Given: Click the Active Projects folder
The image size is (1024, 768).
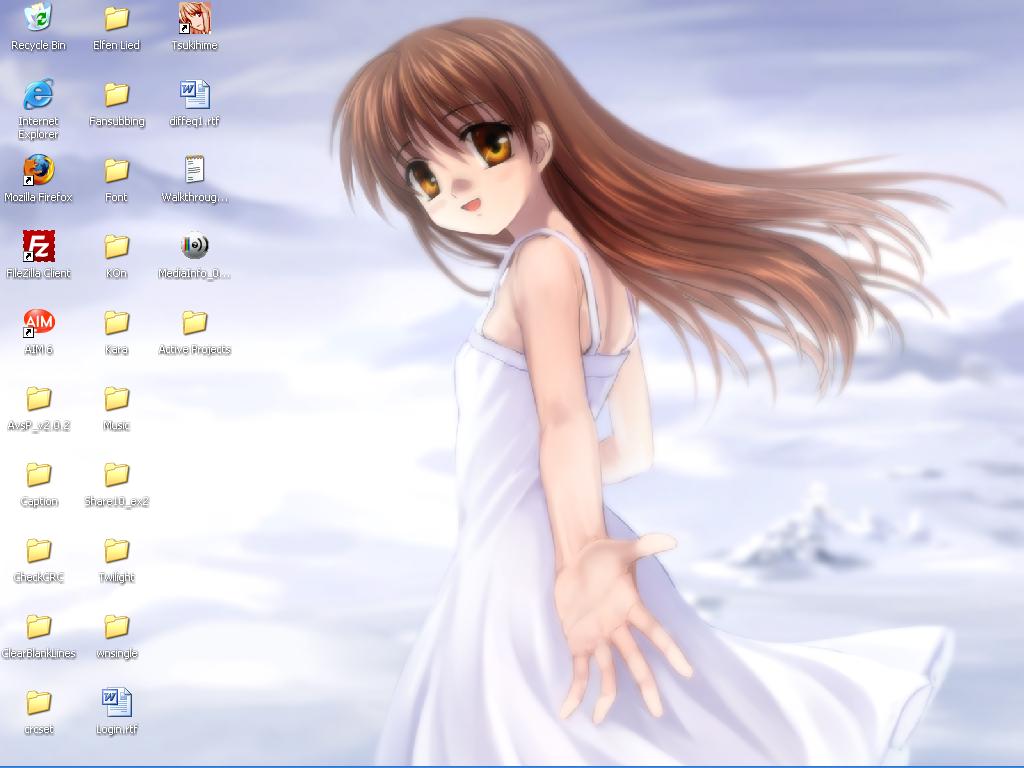Looking at the screenshot, I should coord(194,322).
